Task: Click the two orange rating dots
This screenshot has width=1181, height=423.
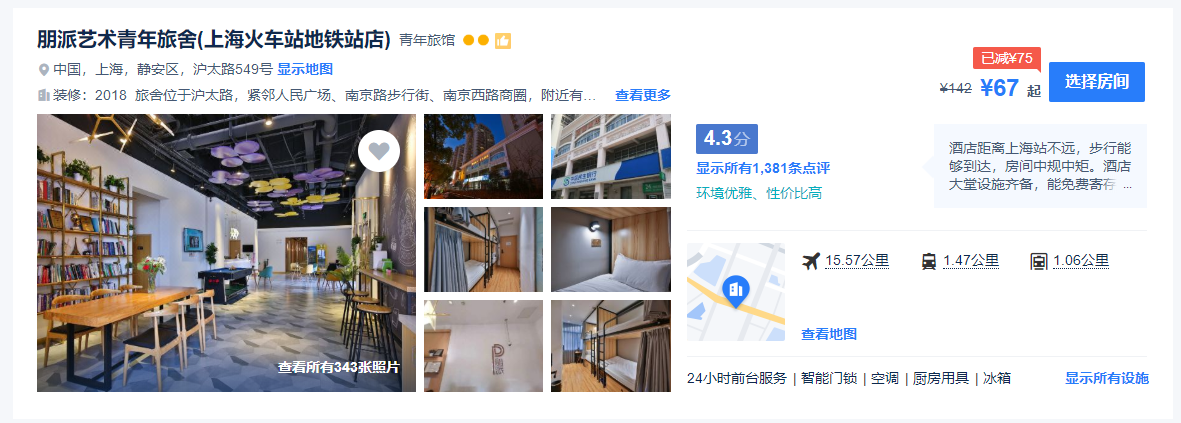Action: [x=476, y=41]
